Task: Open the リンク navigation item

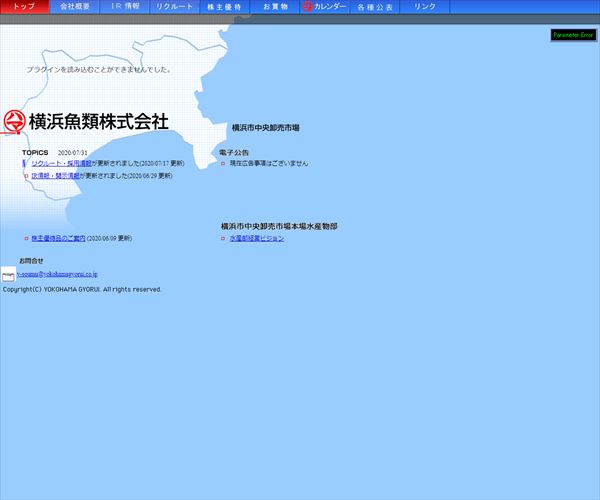Action: [425, 7]
